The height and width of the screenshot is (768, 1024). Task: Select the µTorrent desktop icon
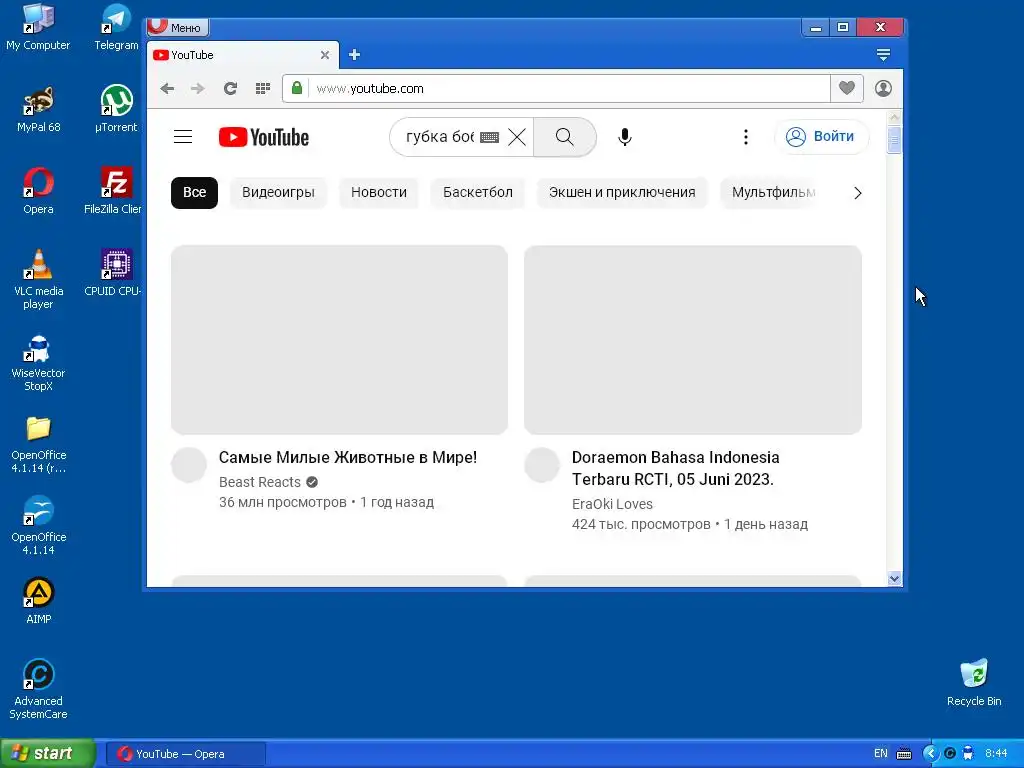116,109
